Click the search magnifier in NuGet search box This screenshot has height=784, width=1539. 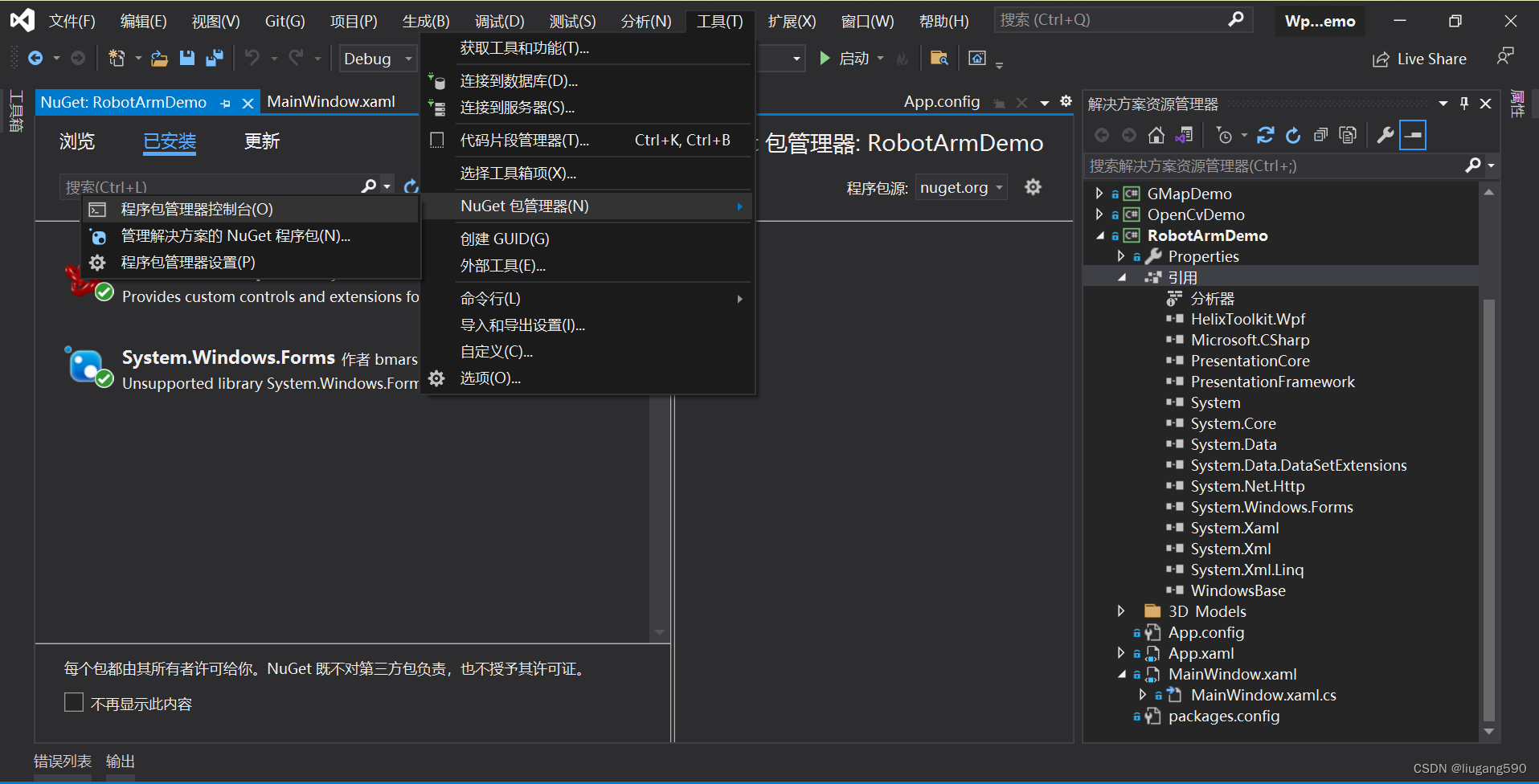[368, 186]
